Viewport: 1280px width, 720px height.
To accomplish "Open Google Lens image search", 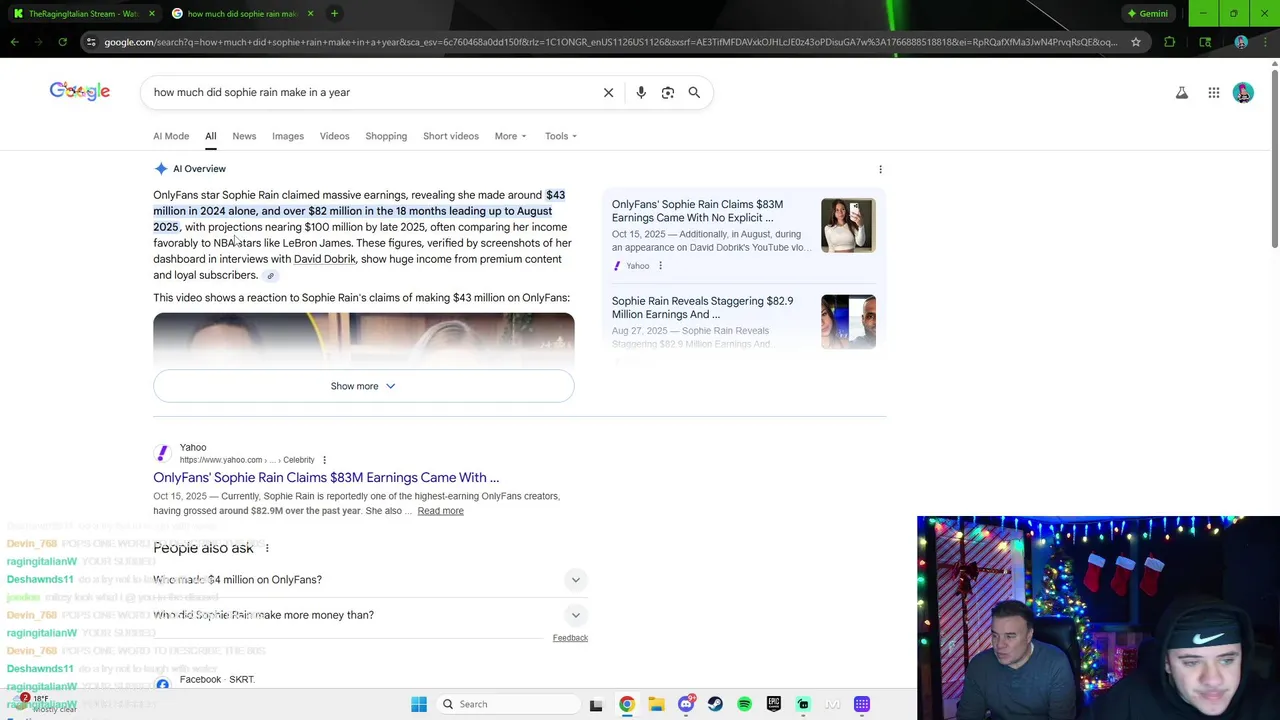I will tap(668, 92).
